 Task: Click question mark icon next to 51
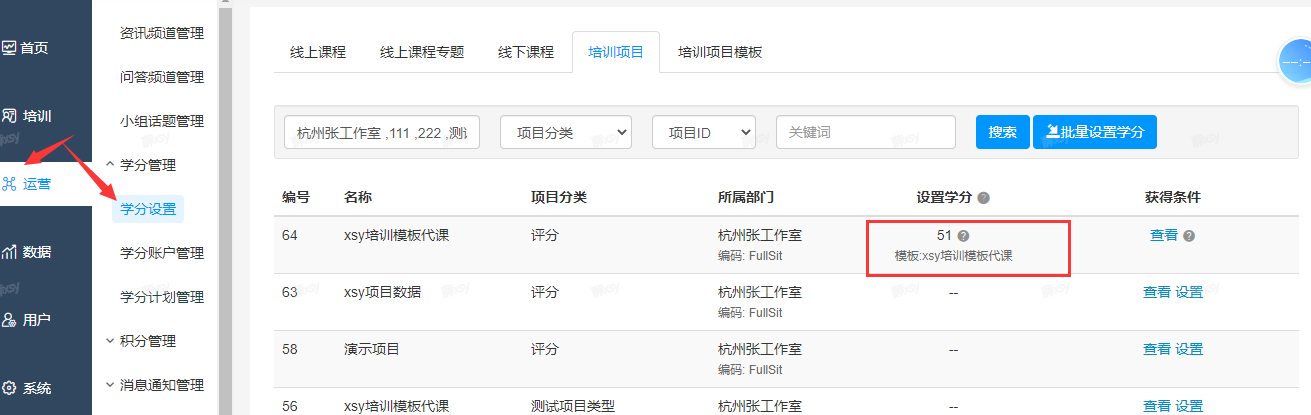(963, 236)
